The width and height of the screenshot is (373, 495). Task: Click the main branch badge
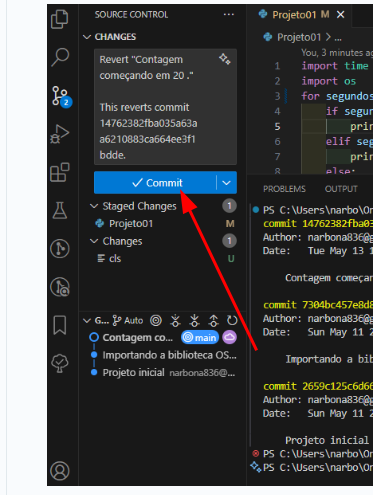pos(200,338)
